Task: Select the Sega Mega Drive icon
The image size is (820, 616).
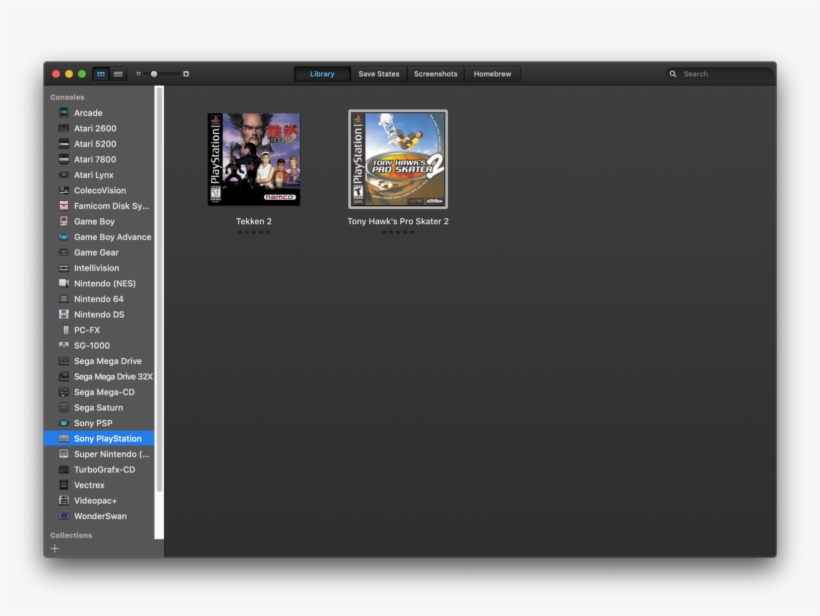Action: click(x=64, y=361)
